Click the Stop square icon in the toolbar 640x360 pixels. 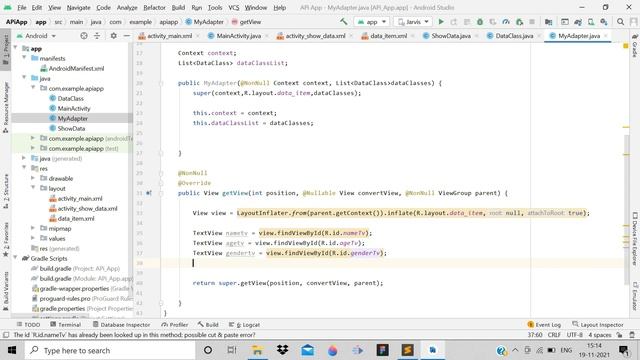[x=532, y=22]
